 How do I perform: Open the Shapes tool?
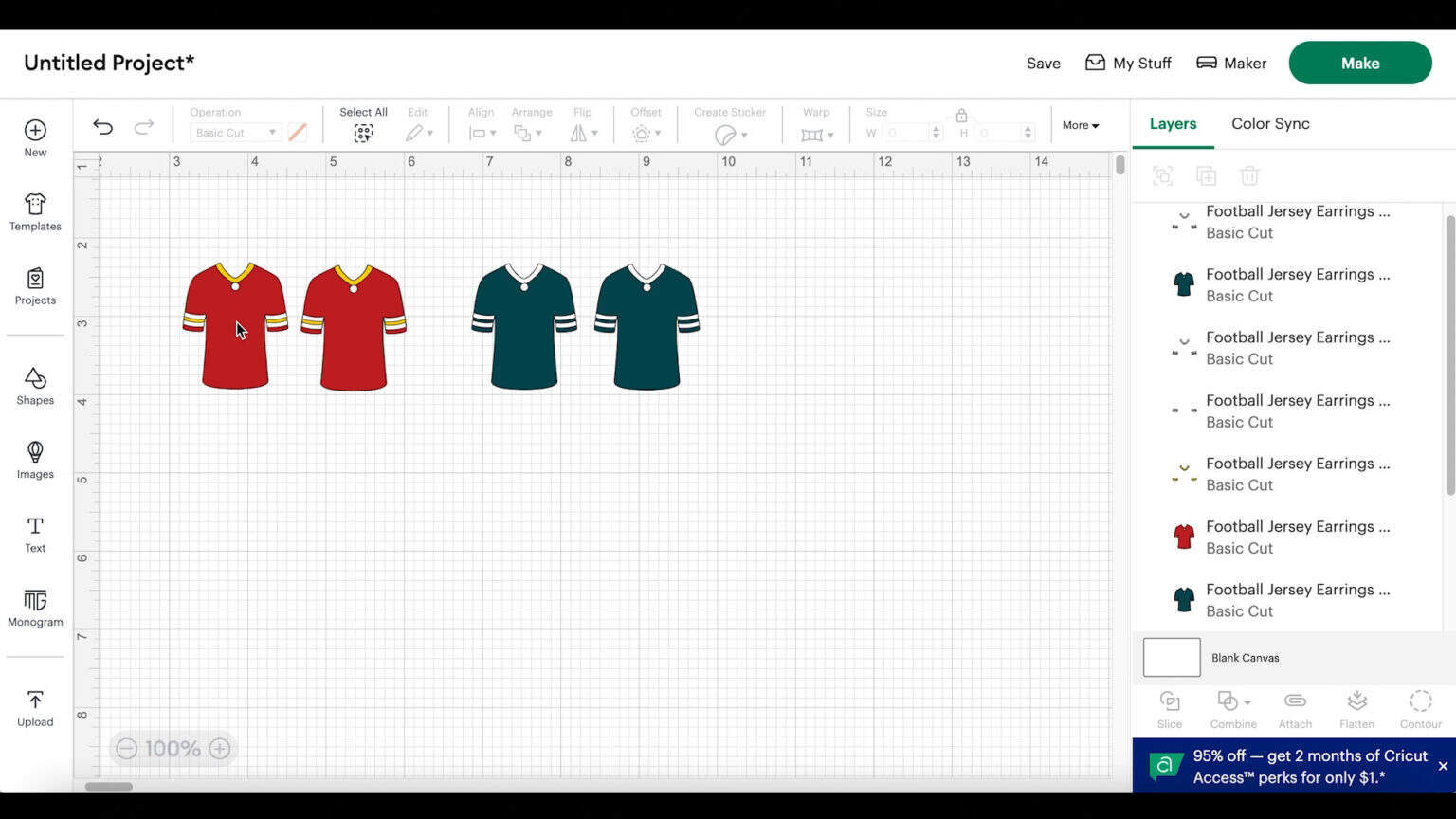[35, 386]
